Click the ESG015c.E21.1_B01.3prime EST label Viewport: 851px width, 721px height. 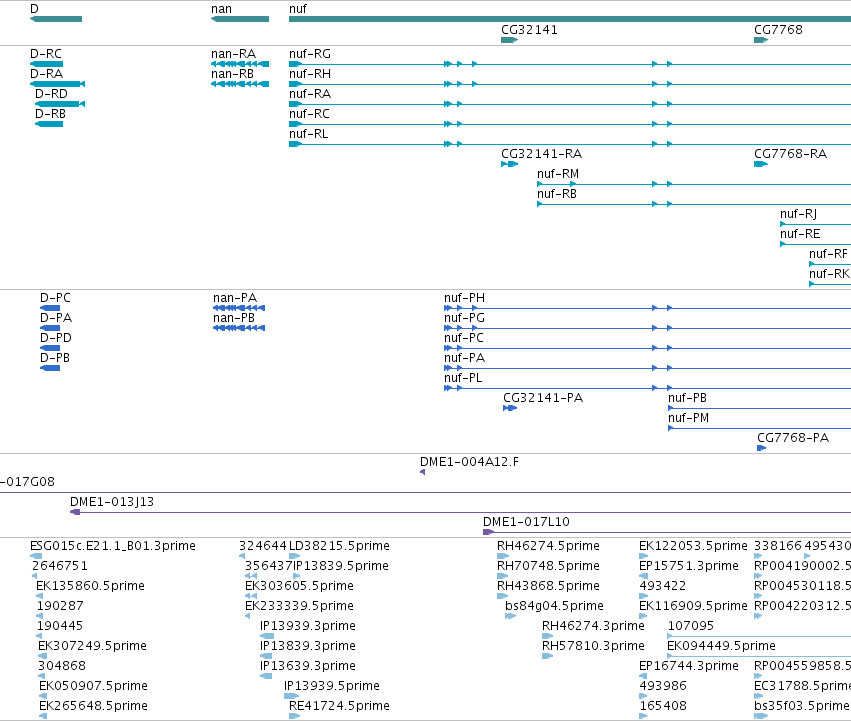tap(113, 546)
